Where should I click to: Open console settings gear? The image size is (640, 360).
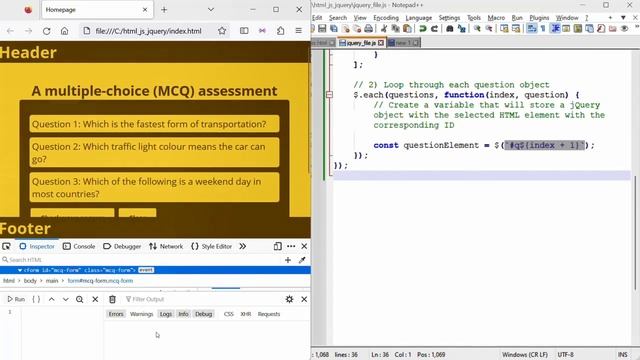tap(289, 299)
